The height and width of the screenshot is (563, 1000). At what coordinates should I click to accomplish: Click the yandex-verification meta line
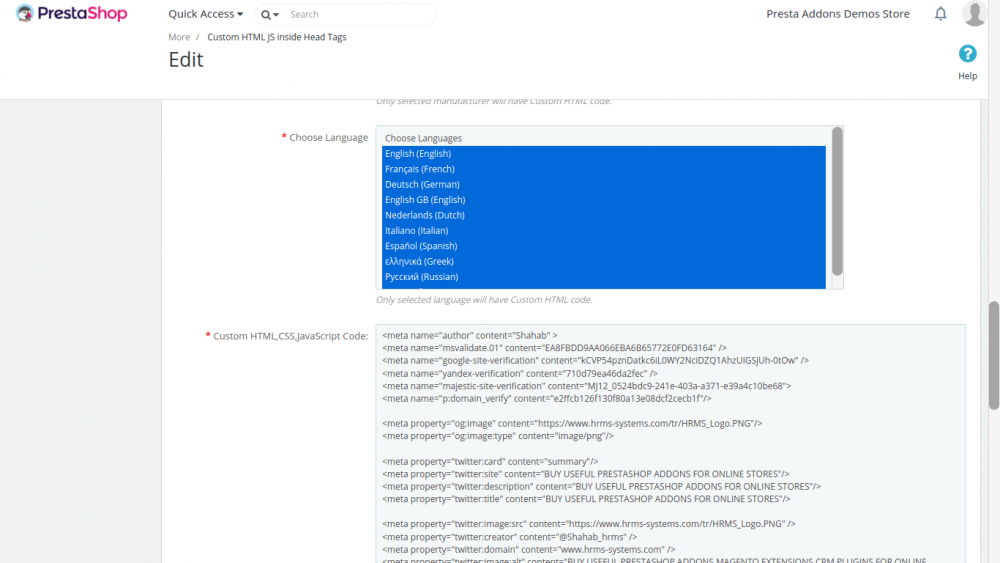tap(519, 373)
